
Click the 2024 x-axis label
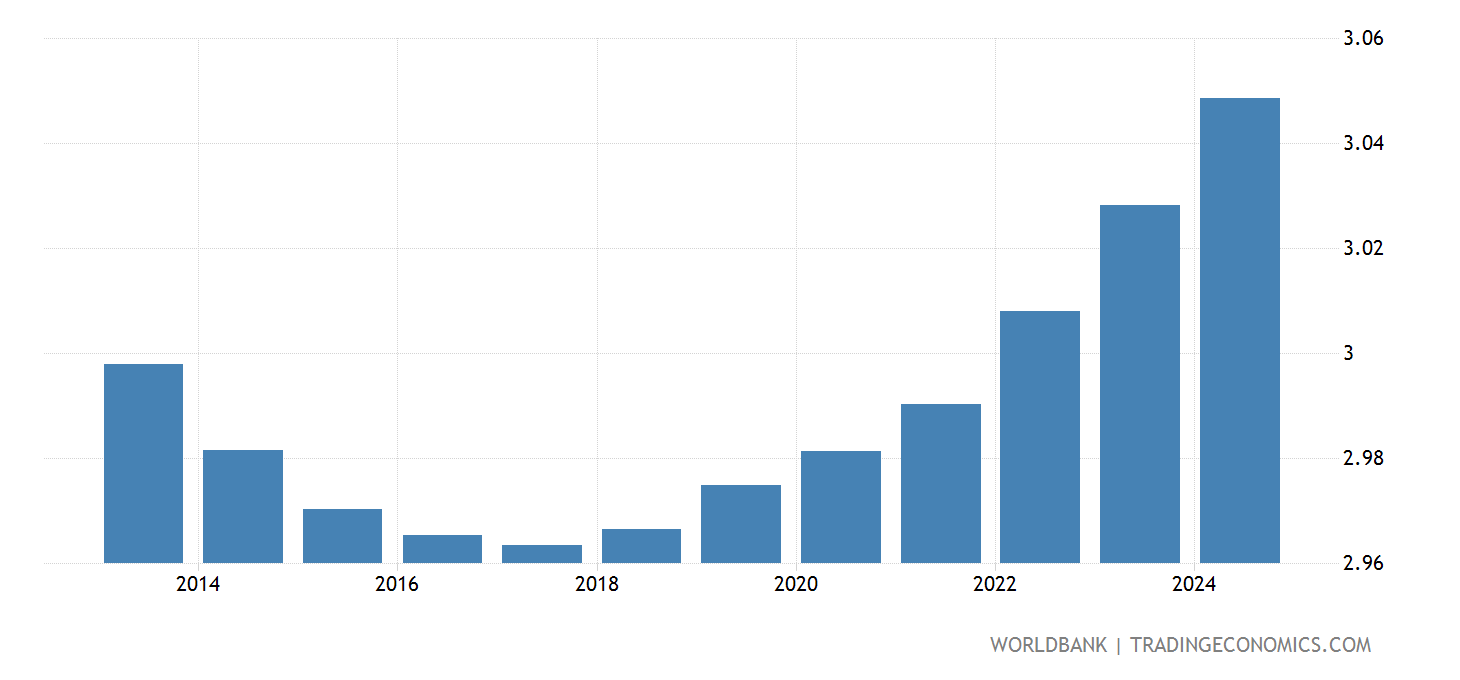click(1195, 585)
